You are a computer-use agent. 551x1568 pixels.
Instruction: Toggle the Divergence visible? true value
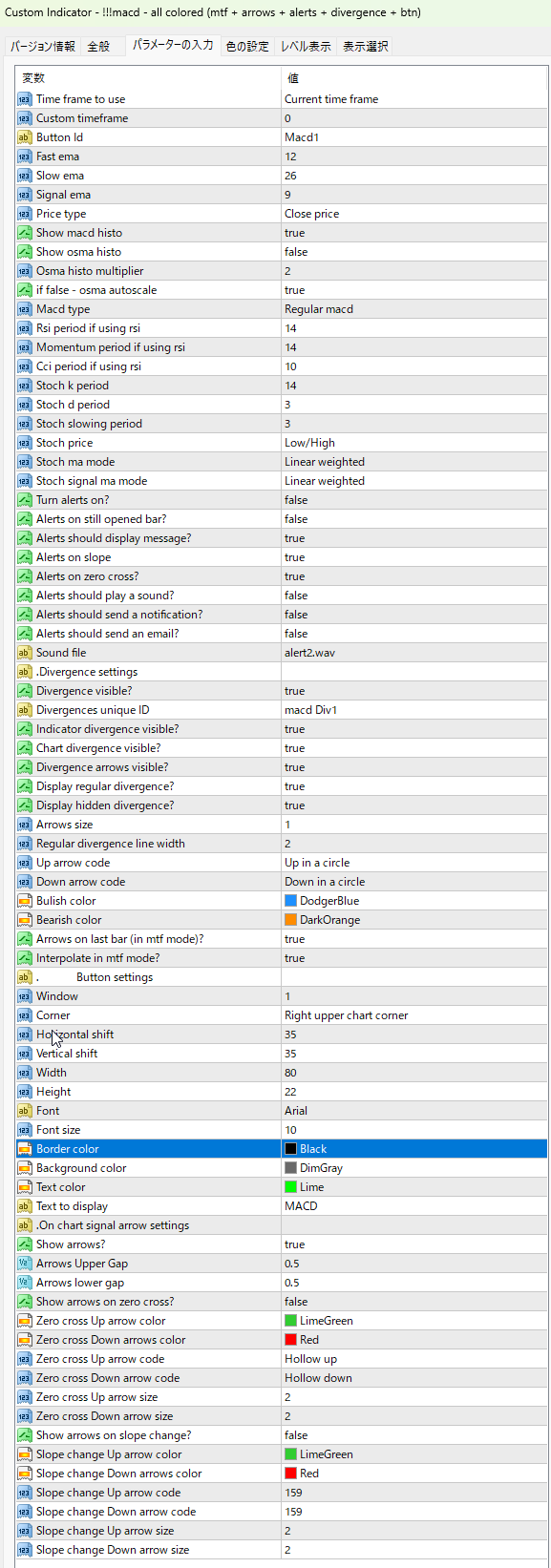414,691
